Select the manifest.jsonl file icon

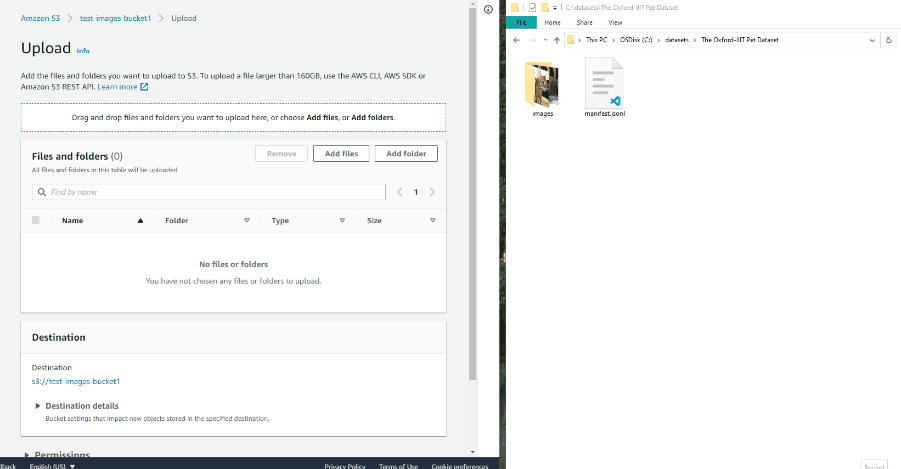click(x=604, y=83)
